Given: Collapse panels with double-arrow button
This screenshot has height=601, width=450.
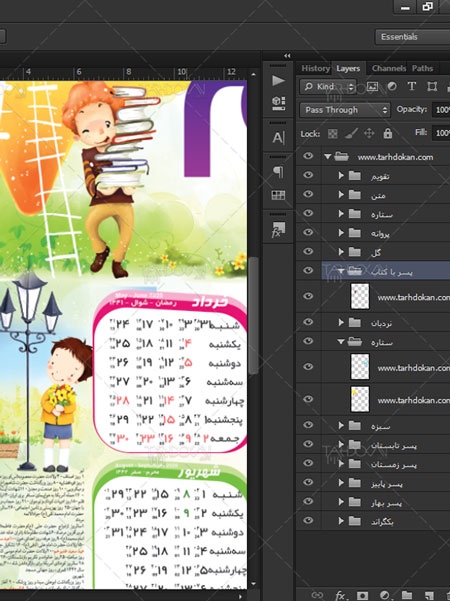Looking at the screenshot, I should tap(287, 56).
